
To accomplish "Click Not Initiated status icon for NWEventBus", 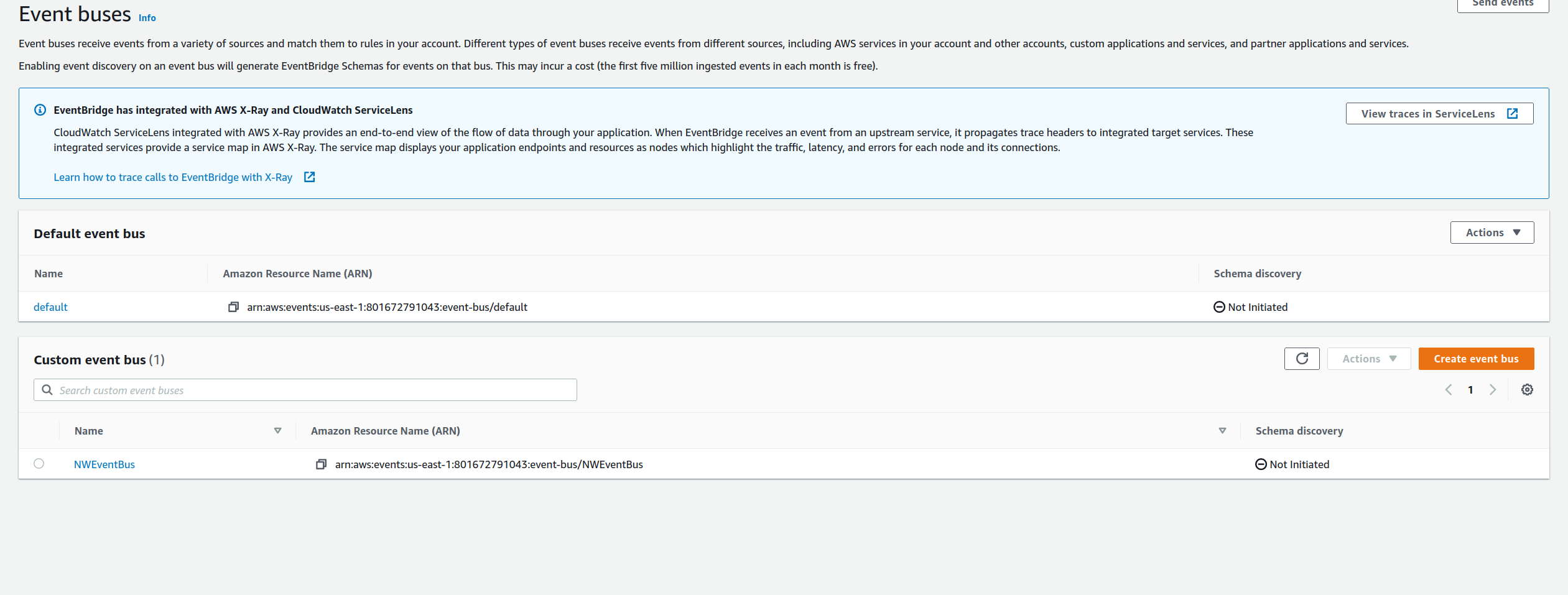I will [1261, 464].
